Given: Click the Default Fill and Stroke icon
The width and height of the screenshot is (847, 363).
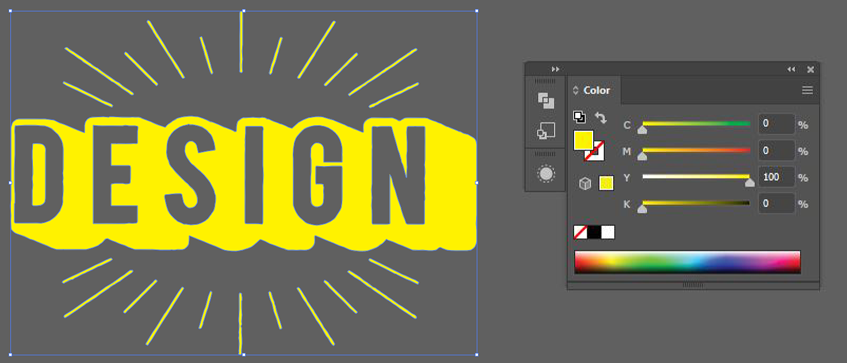Looking at the screenshot, I should tap(579, 117).
